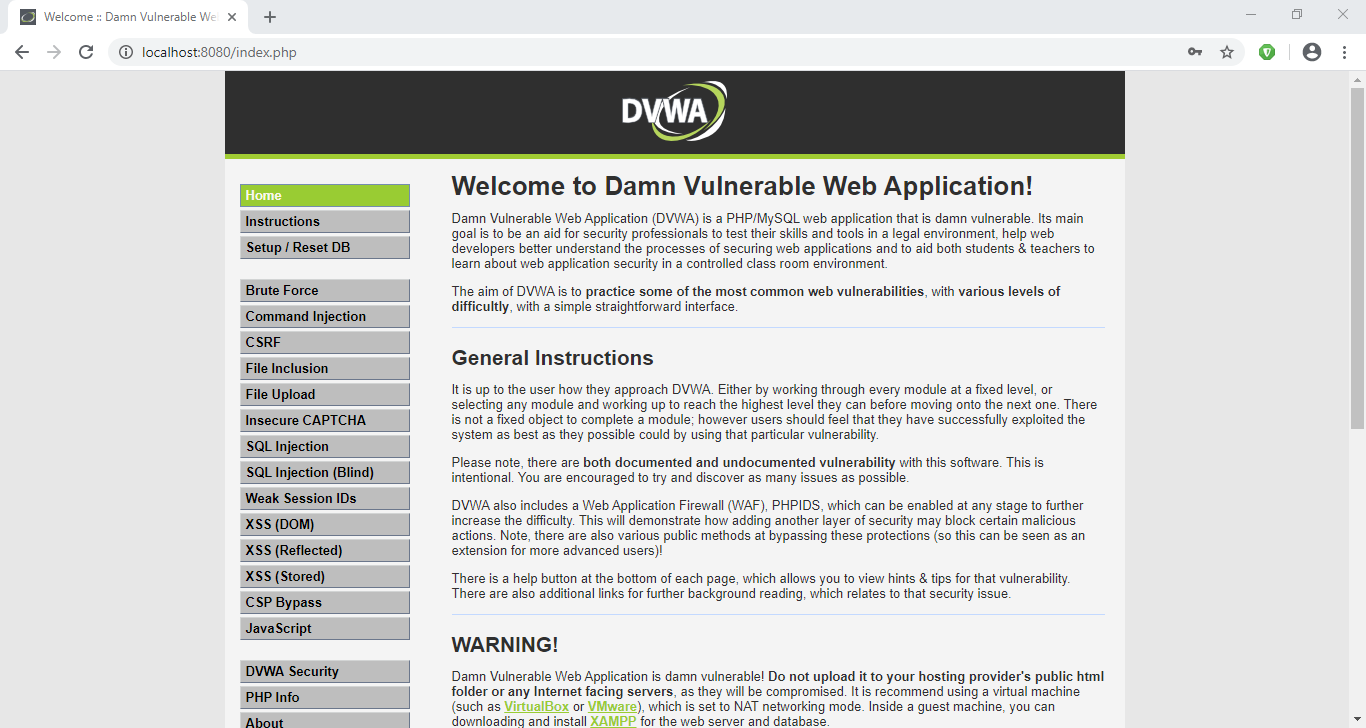Open the Chrome three-dot menu
This screenshot has width=1366, height=728.
[x=1344, y=52]
